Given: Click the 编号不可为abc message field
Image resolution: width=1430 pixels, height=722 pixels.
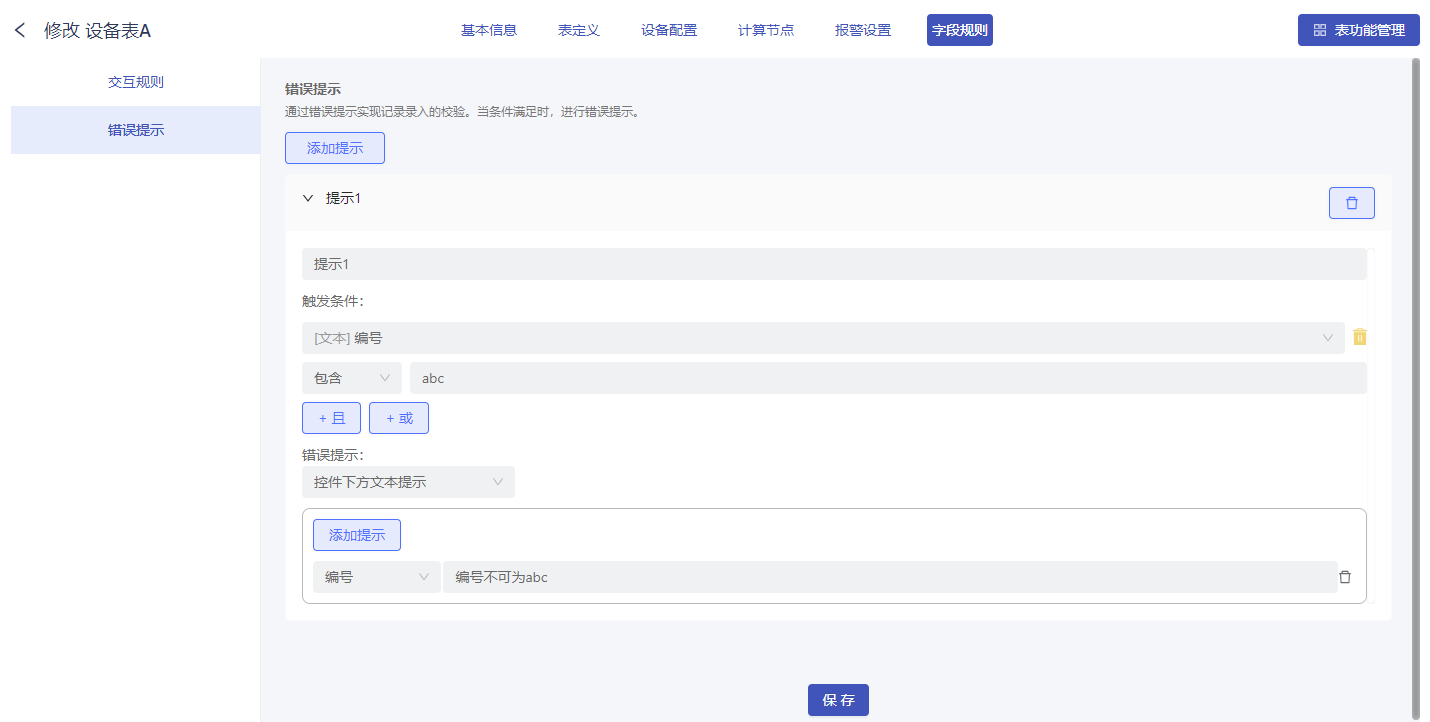Looking at the screenshot, I should [x=890, y=577].
